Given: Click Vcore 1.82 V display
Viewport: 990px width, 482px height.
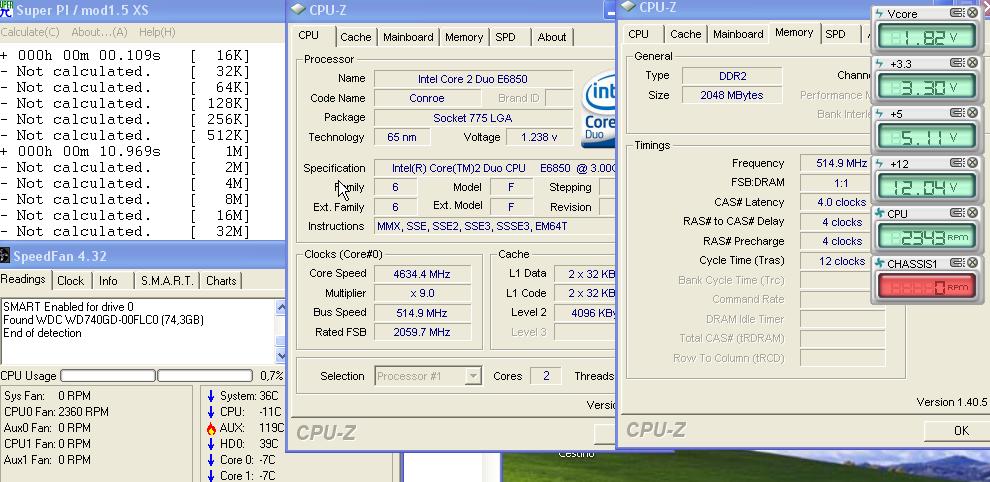Looking at the screenshot, I should 926,38.
